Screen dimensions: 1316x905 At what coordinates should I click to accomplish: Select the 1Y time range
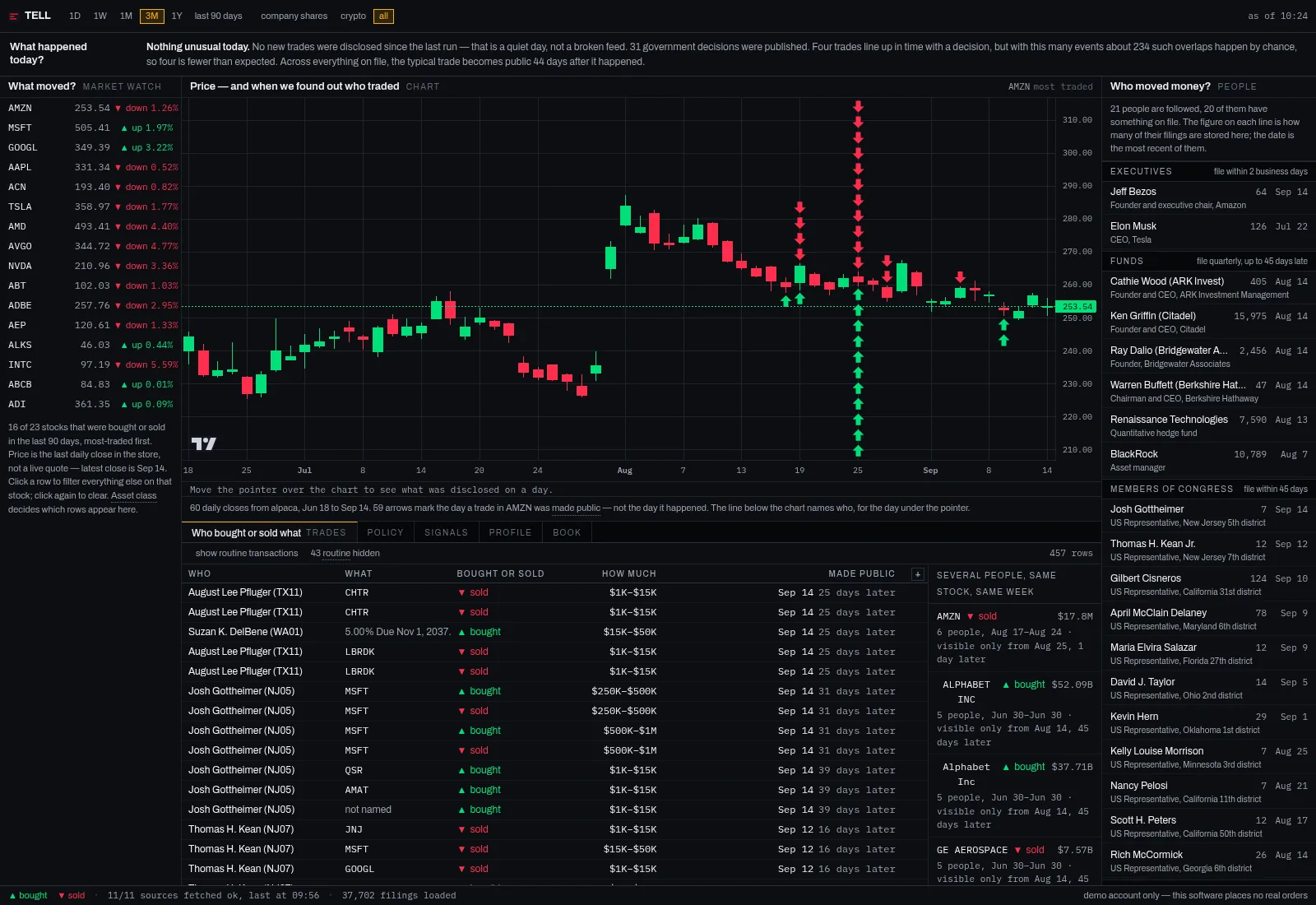177,16
